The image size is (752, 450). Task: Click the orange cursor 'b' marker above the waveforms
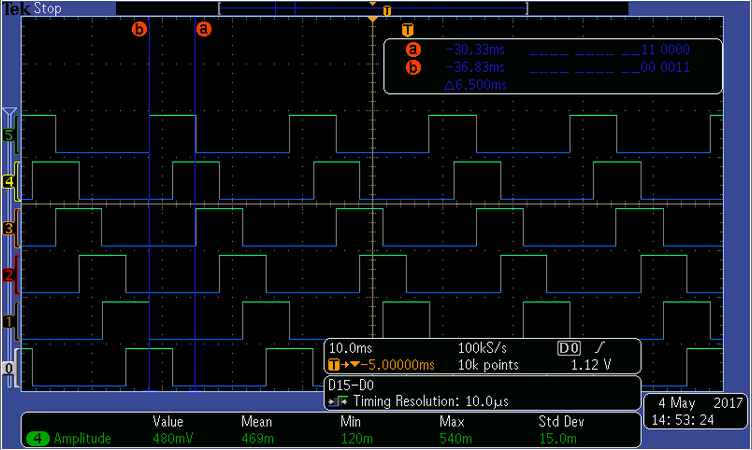pos(139,29)
